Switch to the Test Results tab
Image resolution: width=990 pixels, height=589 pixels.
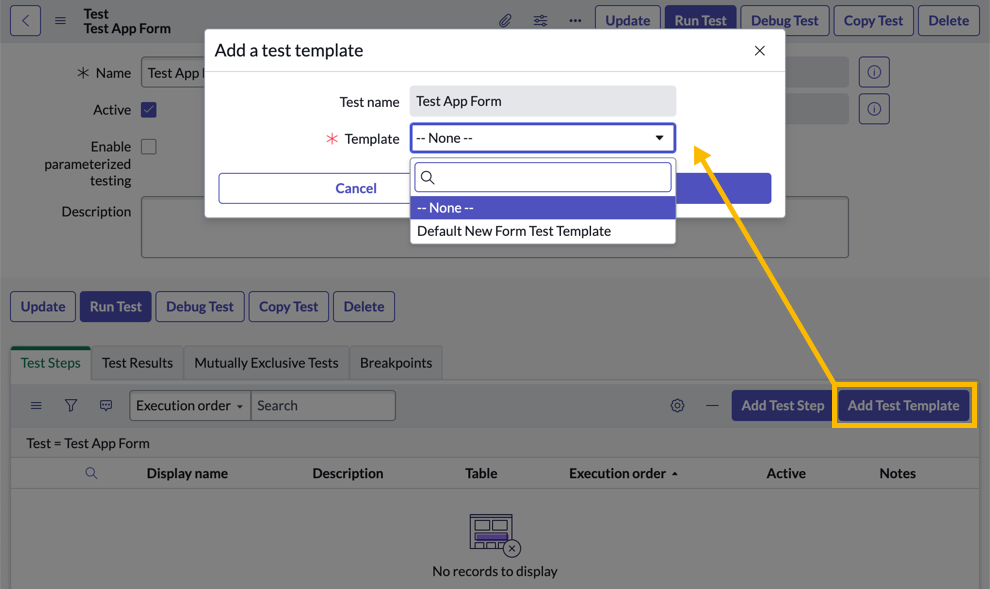pyautogui.click(x=137, y=362)
